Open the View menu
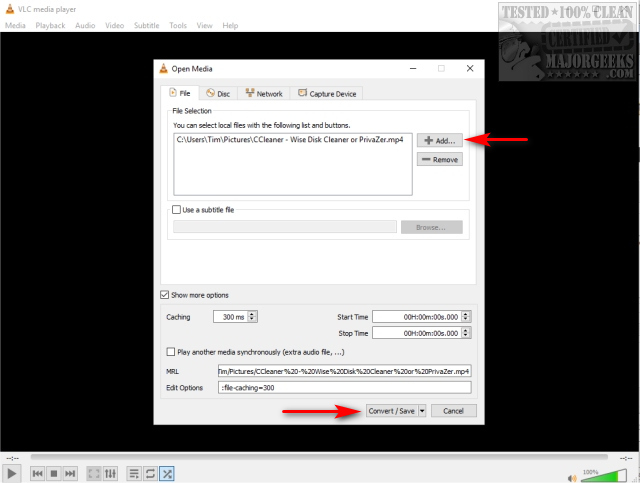The width and height of the screenshot is (640, 483). pos(204,25)
